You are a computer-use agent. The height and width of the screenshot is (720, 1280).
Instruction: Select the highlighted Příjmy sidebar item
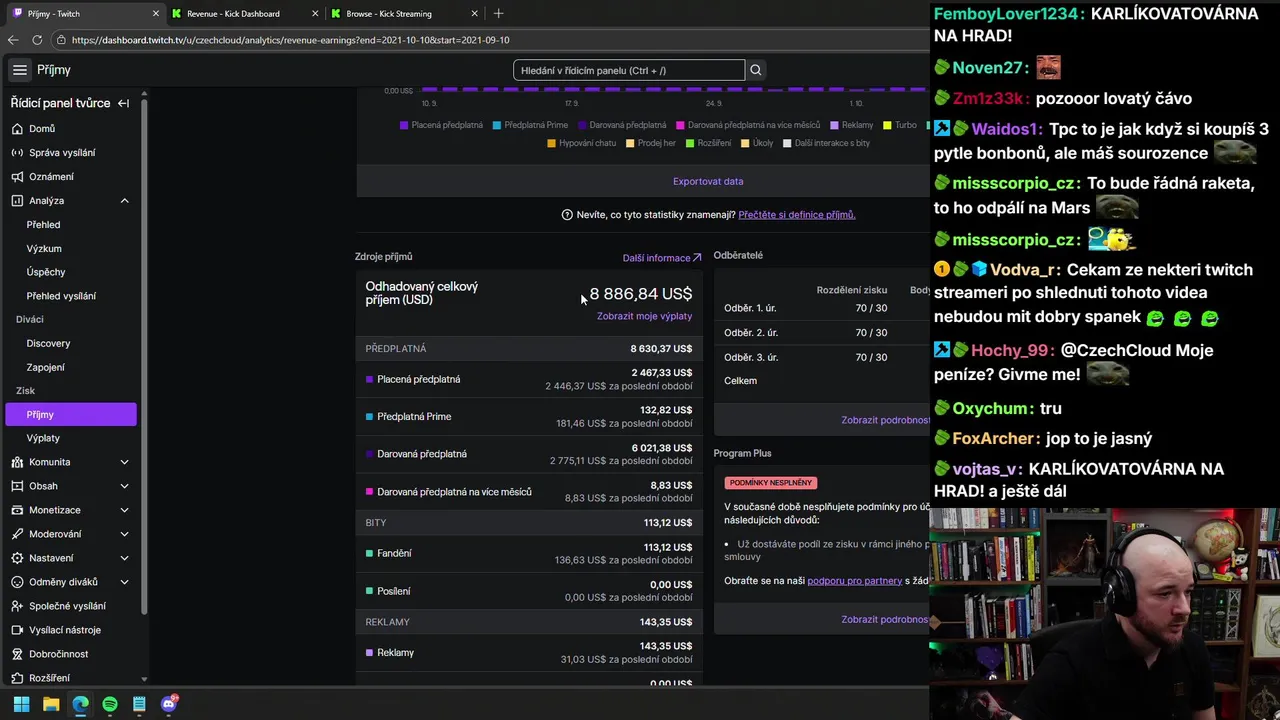pos(70,414)
